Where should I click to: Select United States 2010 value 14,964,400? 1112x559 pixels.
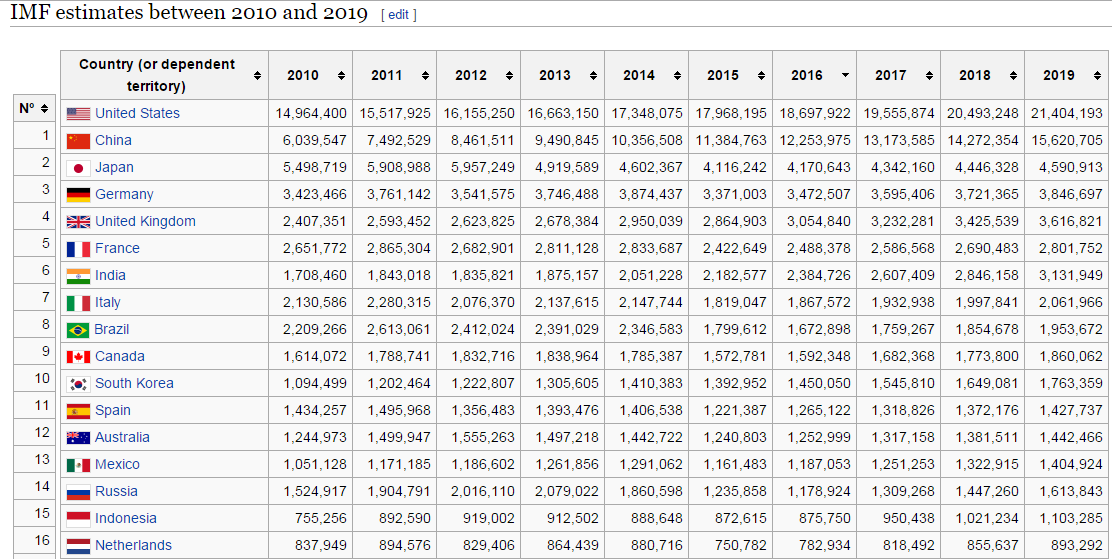311,114
